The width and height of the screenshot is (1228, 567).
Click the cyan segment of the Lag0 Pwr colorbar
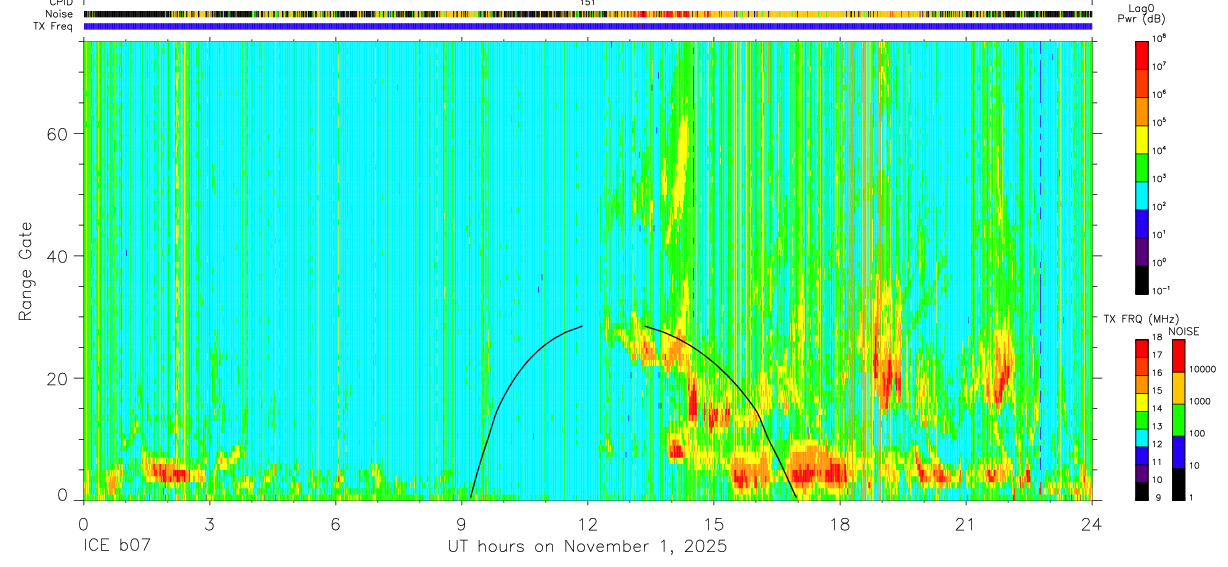tap(1142, 194)
